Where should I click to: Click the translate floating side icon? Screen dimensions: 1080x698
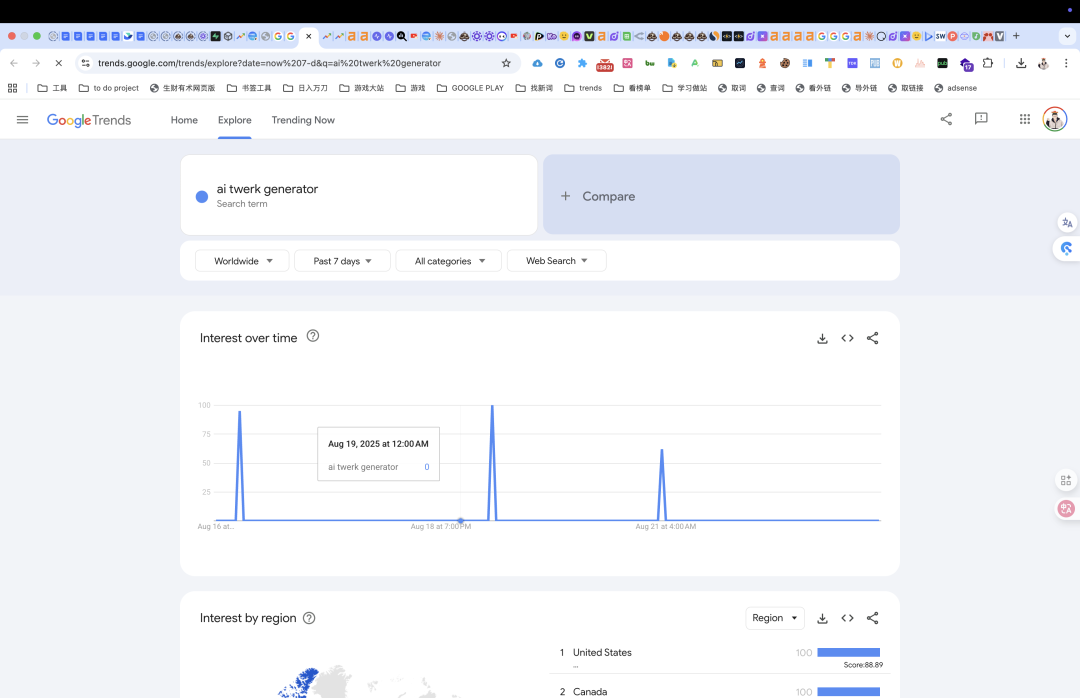[x=1067, y=223]
